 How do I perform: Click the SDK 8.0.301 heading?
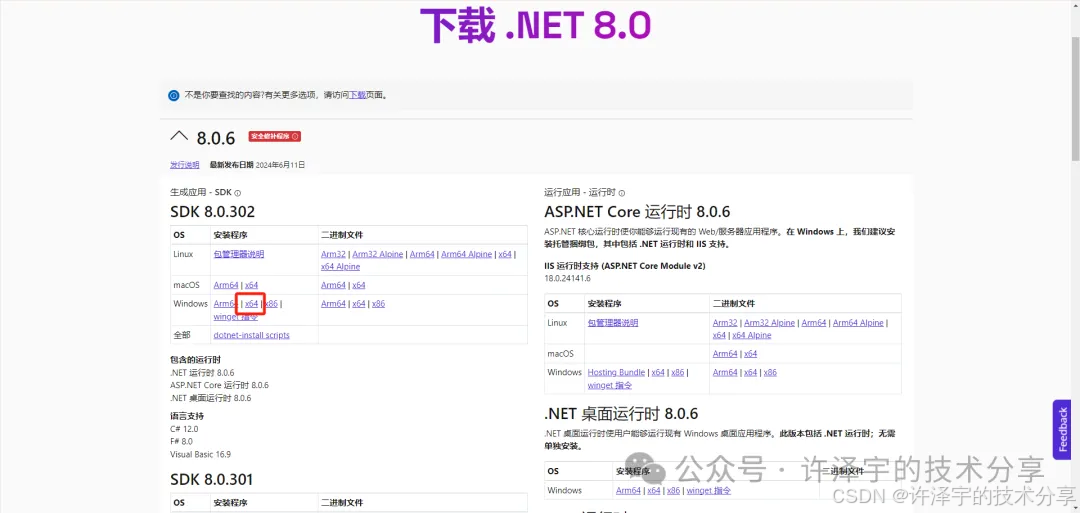click(211, 479)
